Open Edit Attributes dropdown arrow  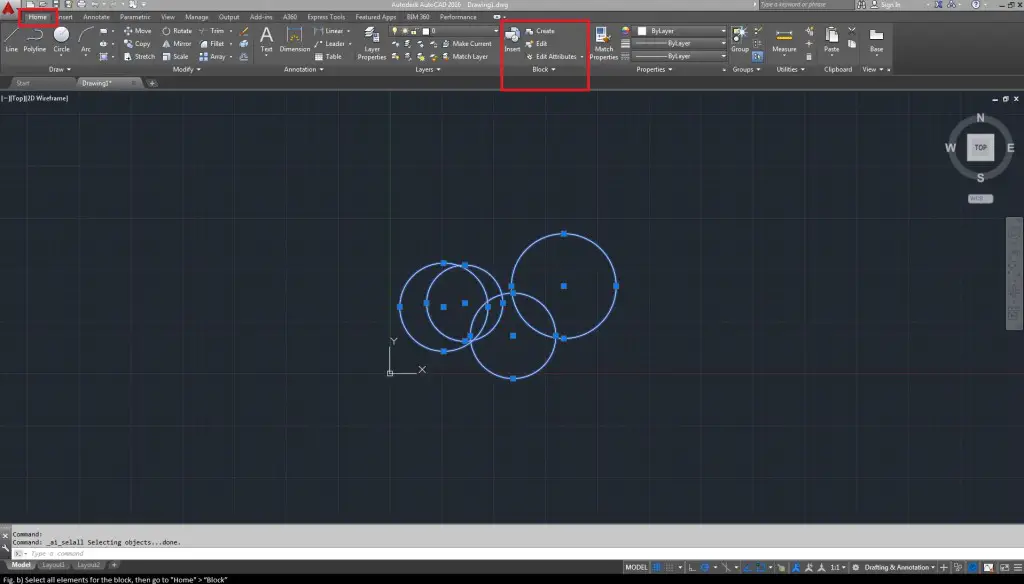582,57
